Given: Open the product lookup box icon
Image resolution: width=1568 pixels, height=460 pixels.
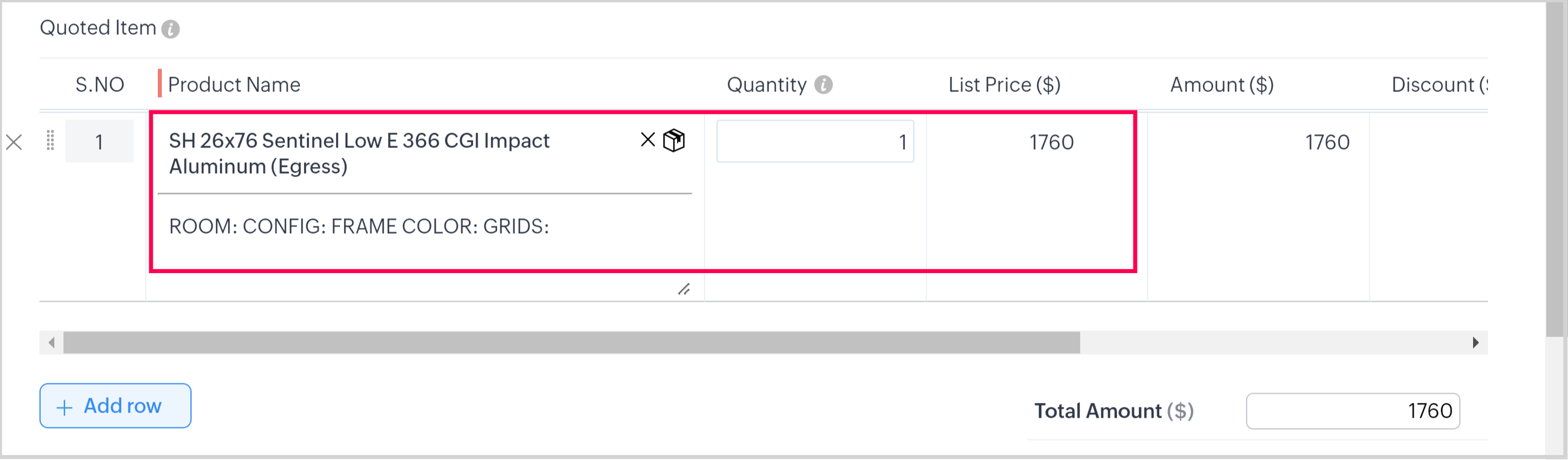Looking at the screenshot, I should (674, 141).
